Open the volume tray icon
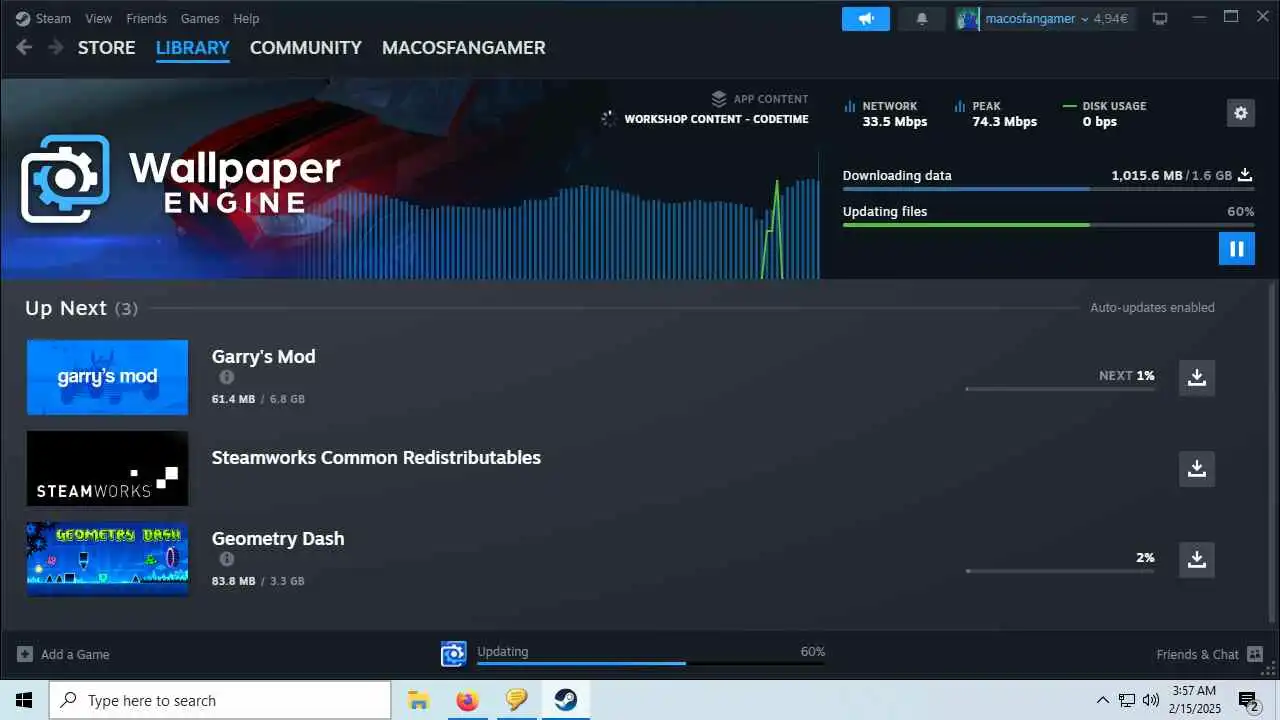This screenshot has width=1280, height=720. [x=1151, y=700]
